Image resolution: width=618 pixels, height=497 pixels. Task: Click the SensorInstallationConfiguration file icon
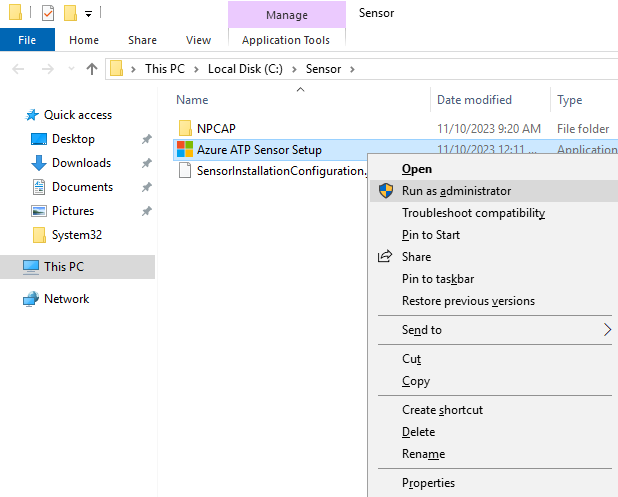pos(185,171)
